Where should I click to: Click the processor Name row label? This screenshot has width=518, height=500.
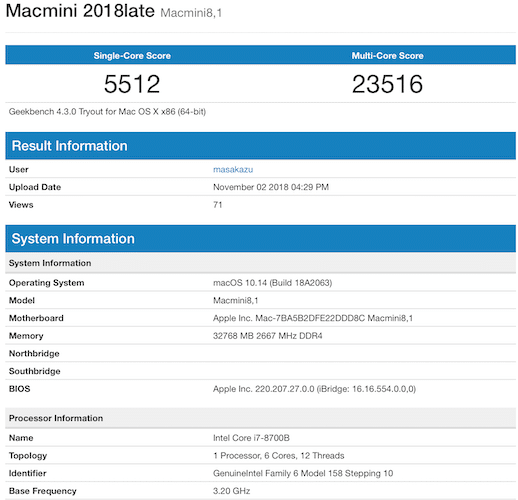click(21, 438)
